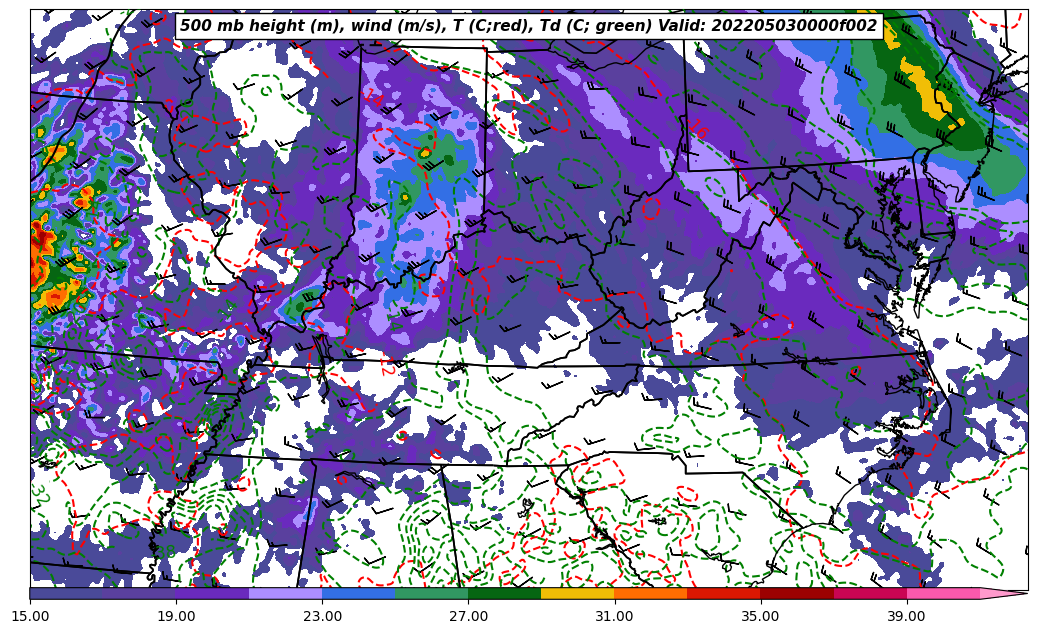Select the 31.00 colorbar tick label
1037x633 pixels.
point(614,616)
